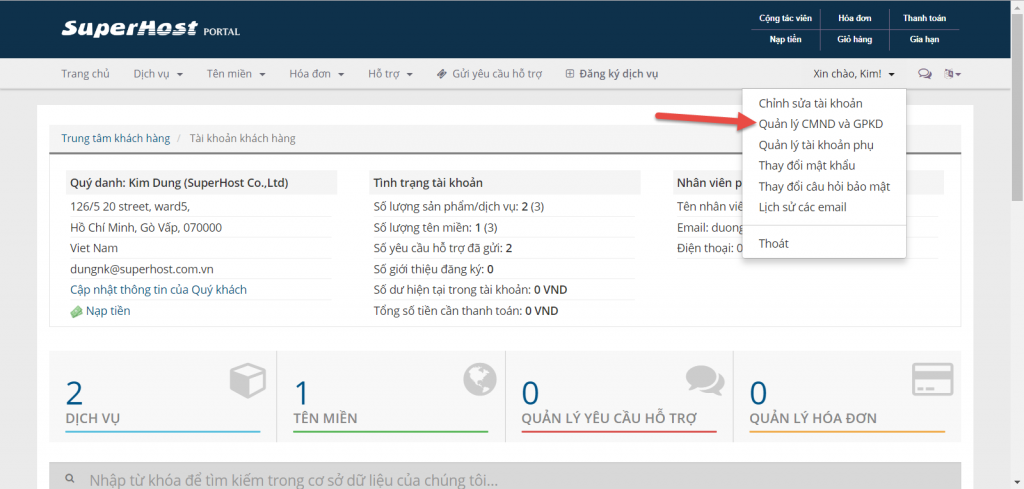Collapse the Xin chào, Kim! account menu
The height and width of the screenshot is (489, 1024).
pyautogui.click(x=853, y=74)
